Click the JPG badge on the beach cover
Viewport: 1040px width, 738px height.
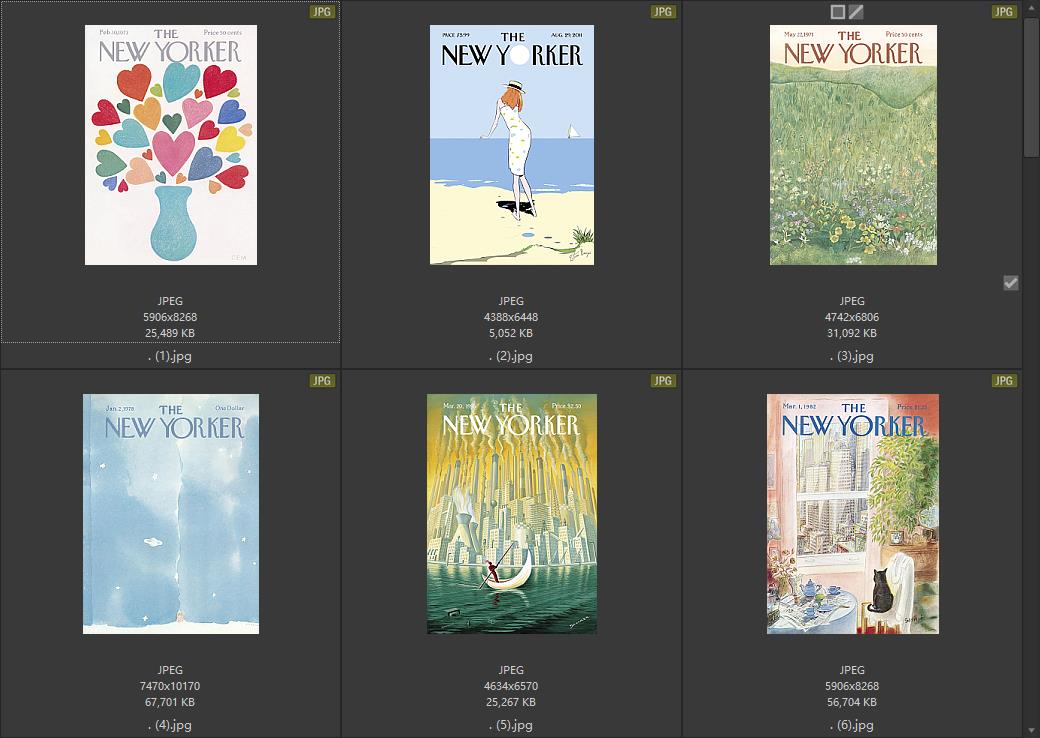click(x=663, y=11)
